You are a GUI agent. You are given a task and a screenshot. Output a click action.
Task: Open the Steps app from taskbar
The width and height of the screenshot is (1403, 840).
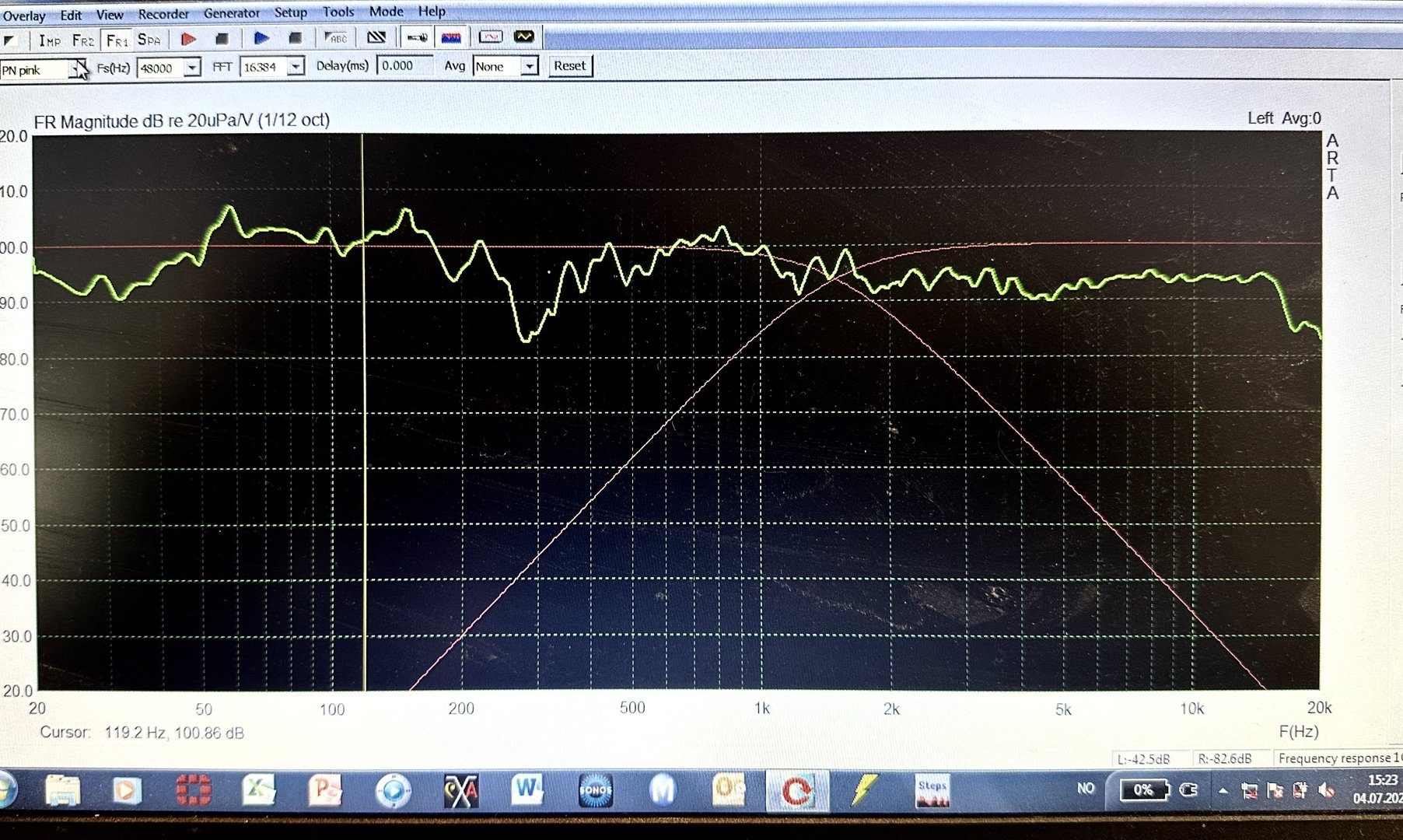932,792
